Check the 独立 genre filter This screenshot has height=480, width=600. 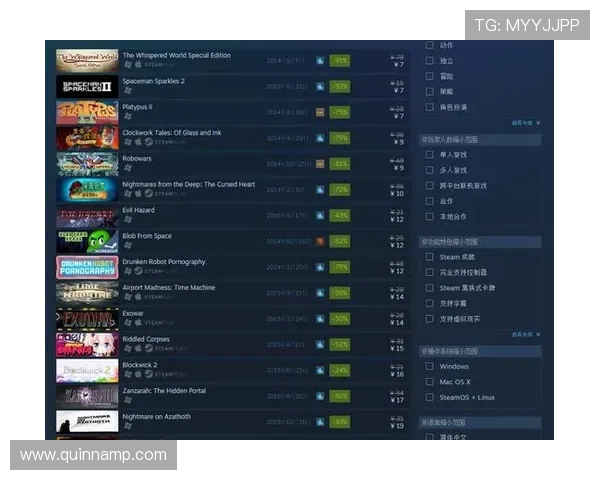click(429, 60)
